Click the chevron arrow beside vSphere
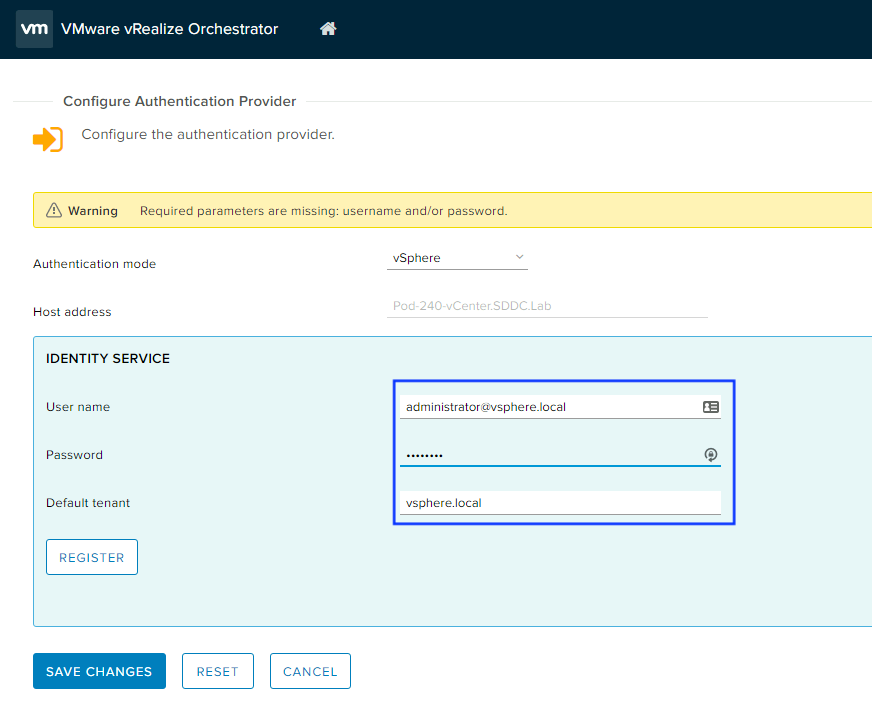This screenshot has height=716, width=872. (x=520, y=258)
